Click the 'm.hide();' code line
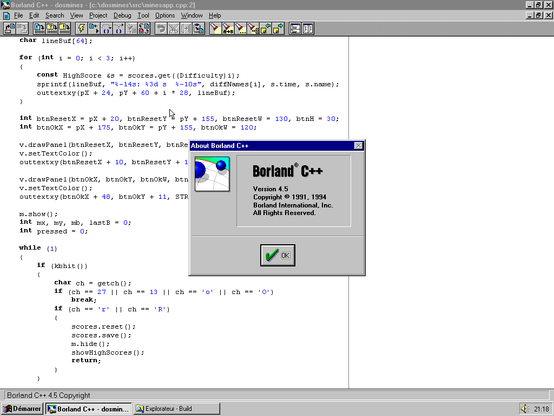Viewport: 554px width, 416px height. [x=90, y=344]
